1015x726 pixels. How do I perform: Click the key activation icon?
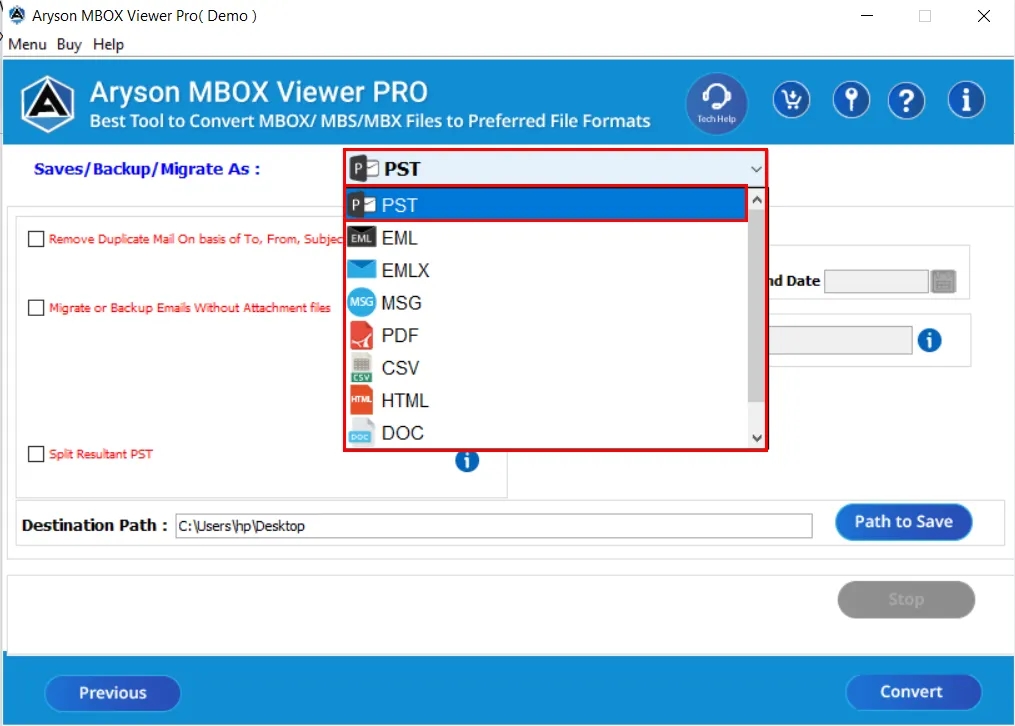(x=851, y=100)
